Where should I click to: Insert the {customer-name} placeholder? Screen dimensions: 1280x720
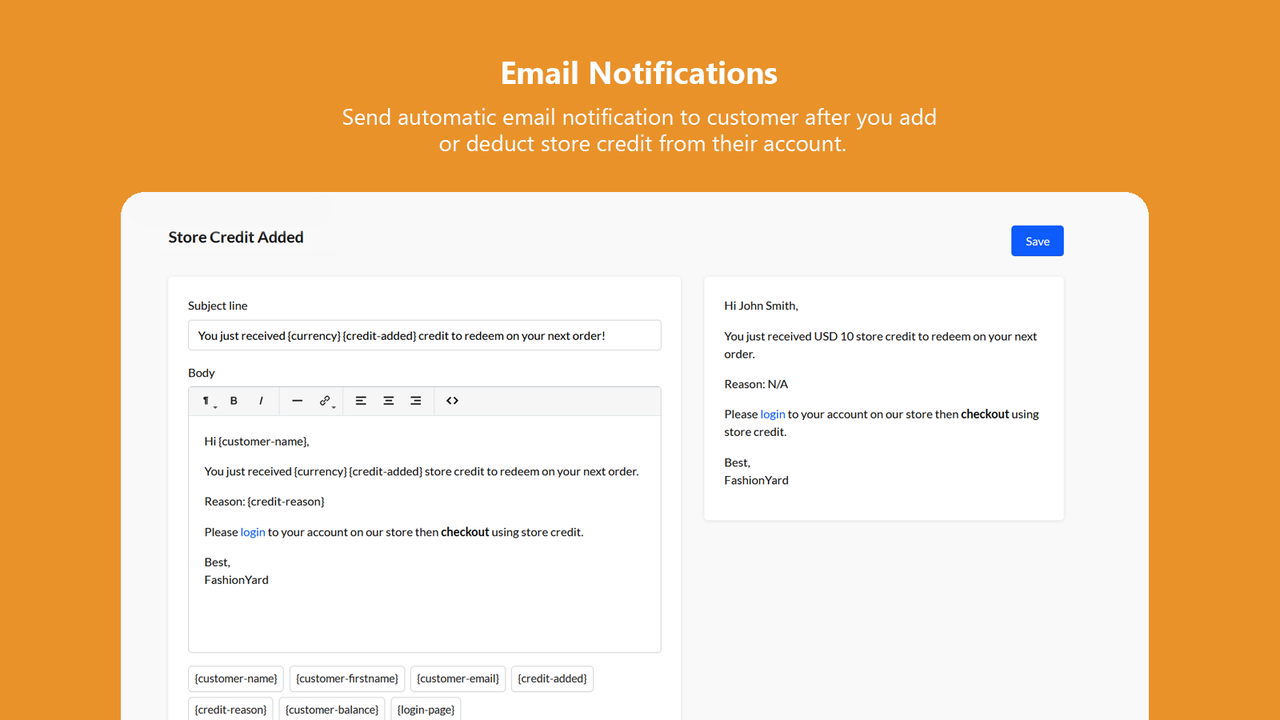tap(235, 678)
